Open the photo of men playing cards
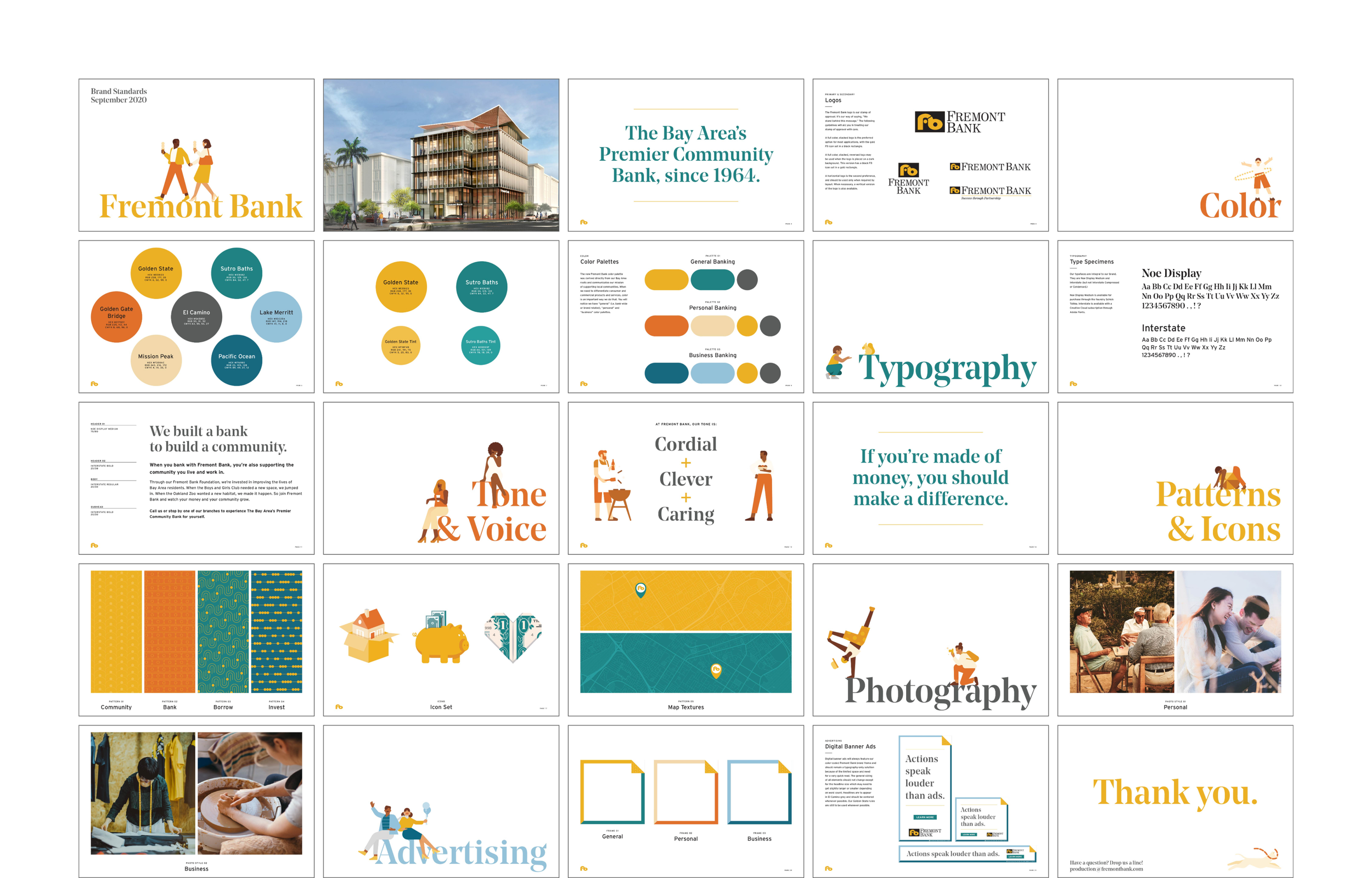The height and width of the screenshot is (878, 1372). (1122, 632)
